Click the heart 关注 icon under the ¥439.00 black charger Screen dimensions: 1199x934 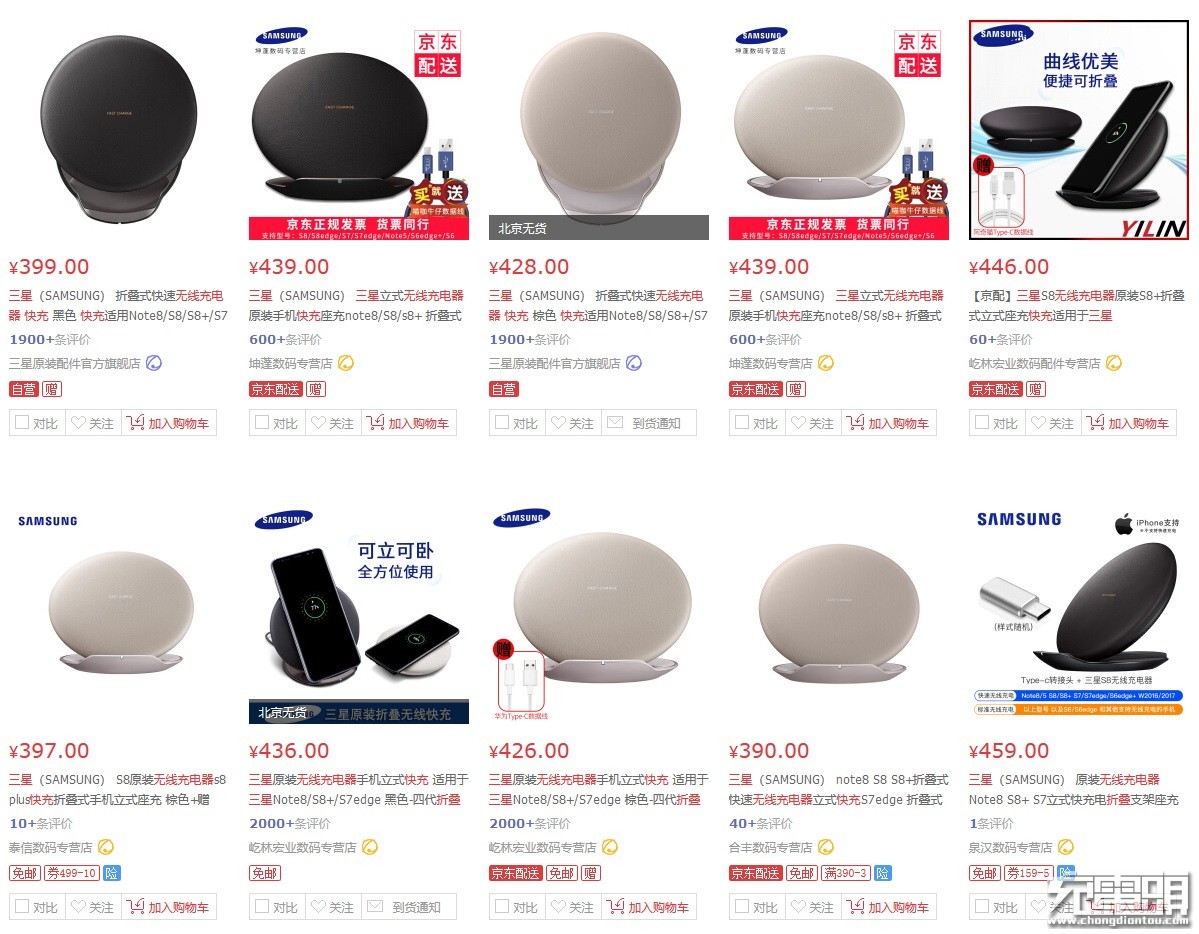point(318,422)
